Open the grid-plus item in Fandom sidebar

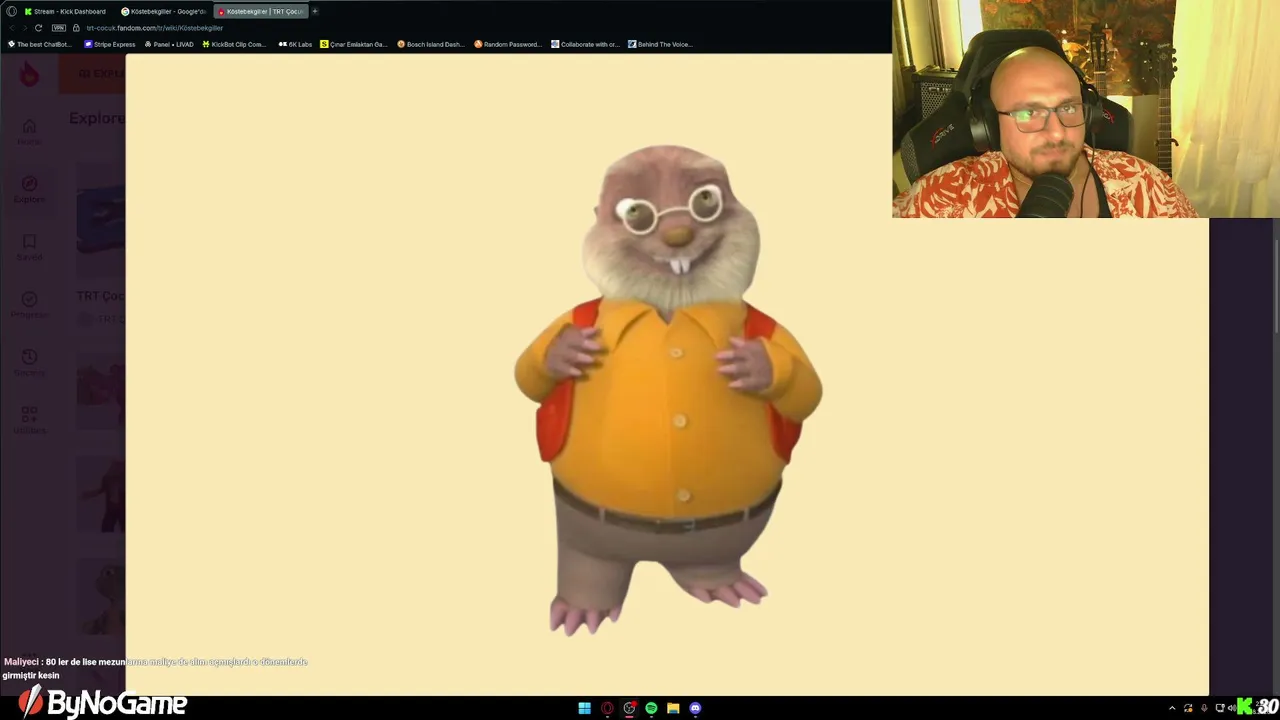[x=29, y=420]
